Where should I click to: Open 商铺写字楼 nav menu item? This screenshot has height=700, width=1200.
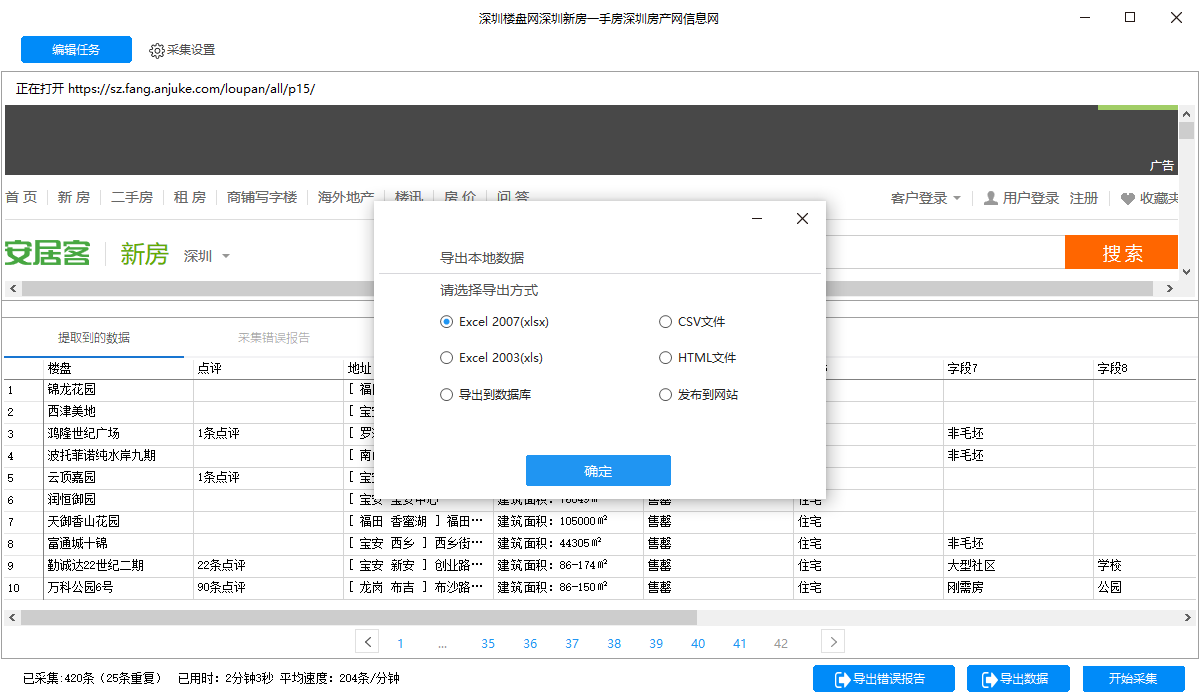tap(262, 197)
